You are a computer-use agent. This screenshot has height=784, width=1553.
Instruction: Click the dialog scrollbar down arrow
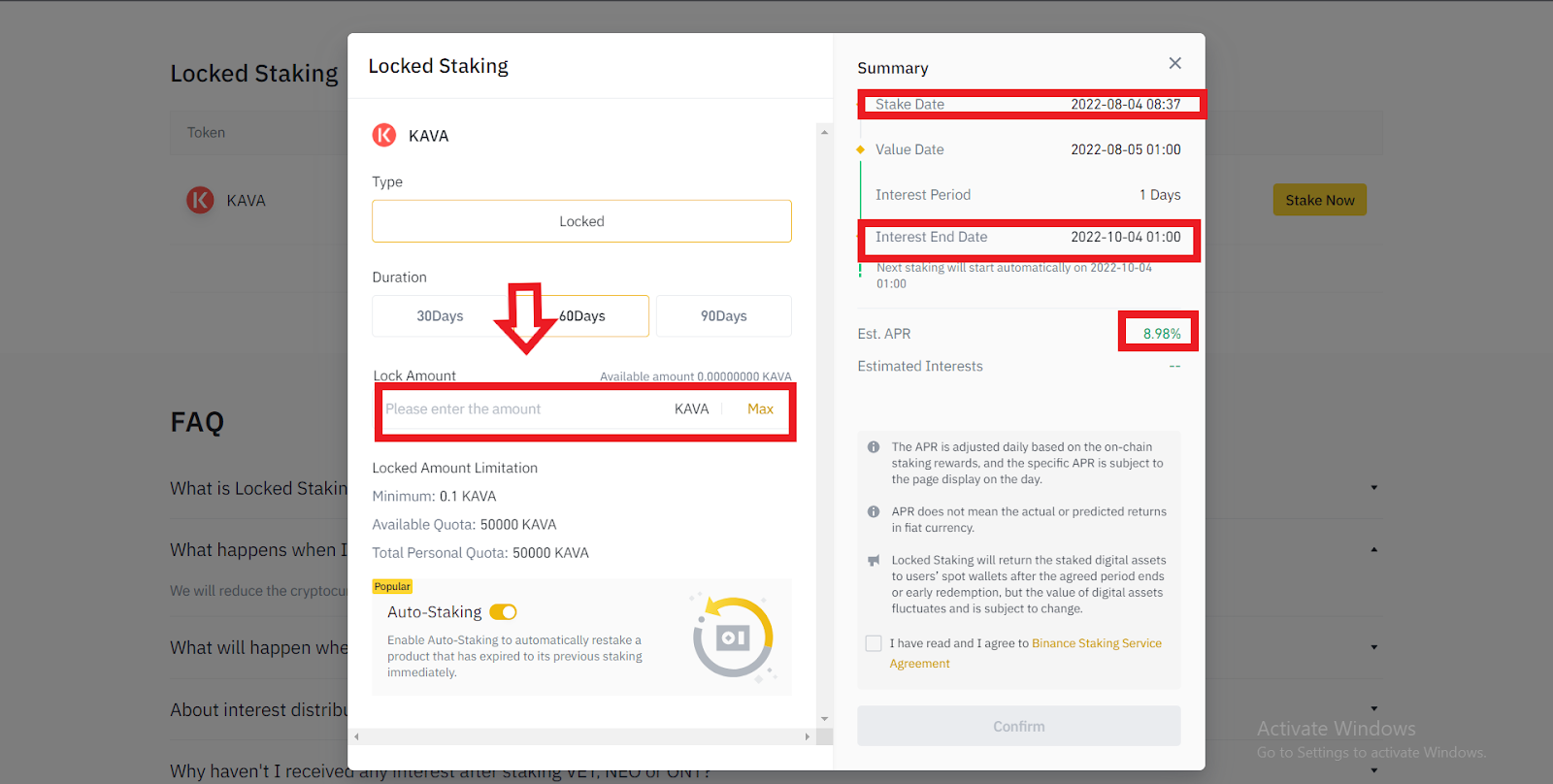824,719
